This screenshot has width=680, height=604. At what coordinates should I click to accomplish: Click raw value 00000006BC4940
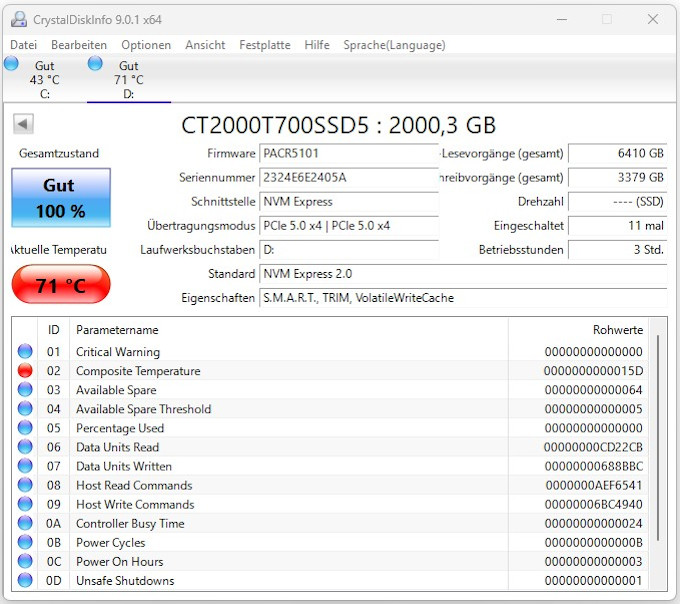point(593,504)
